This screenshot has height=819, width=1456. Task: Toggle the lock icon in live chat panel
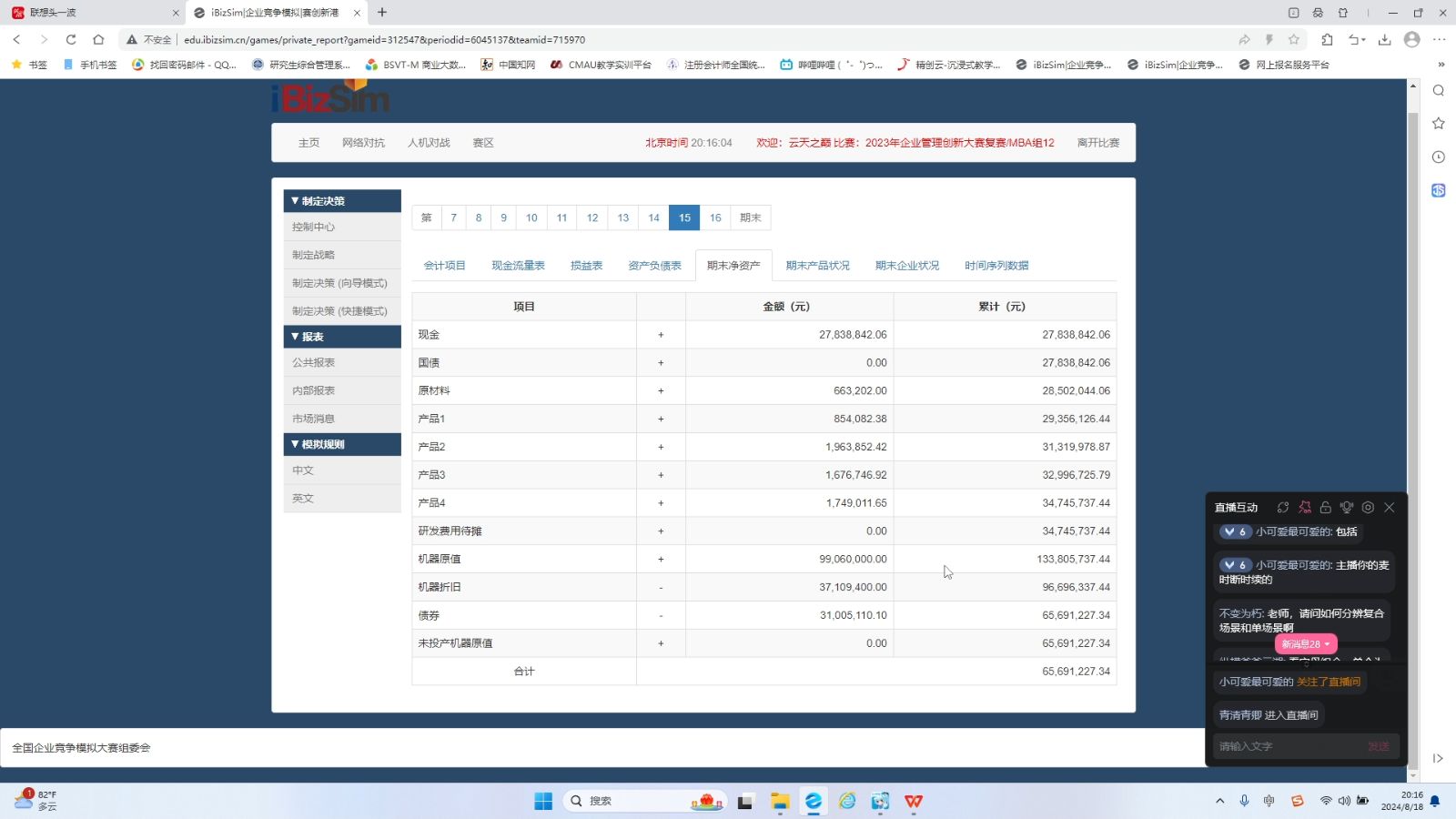1326,507
